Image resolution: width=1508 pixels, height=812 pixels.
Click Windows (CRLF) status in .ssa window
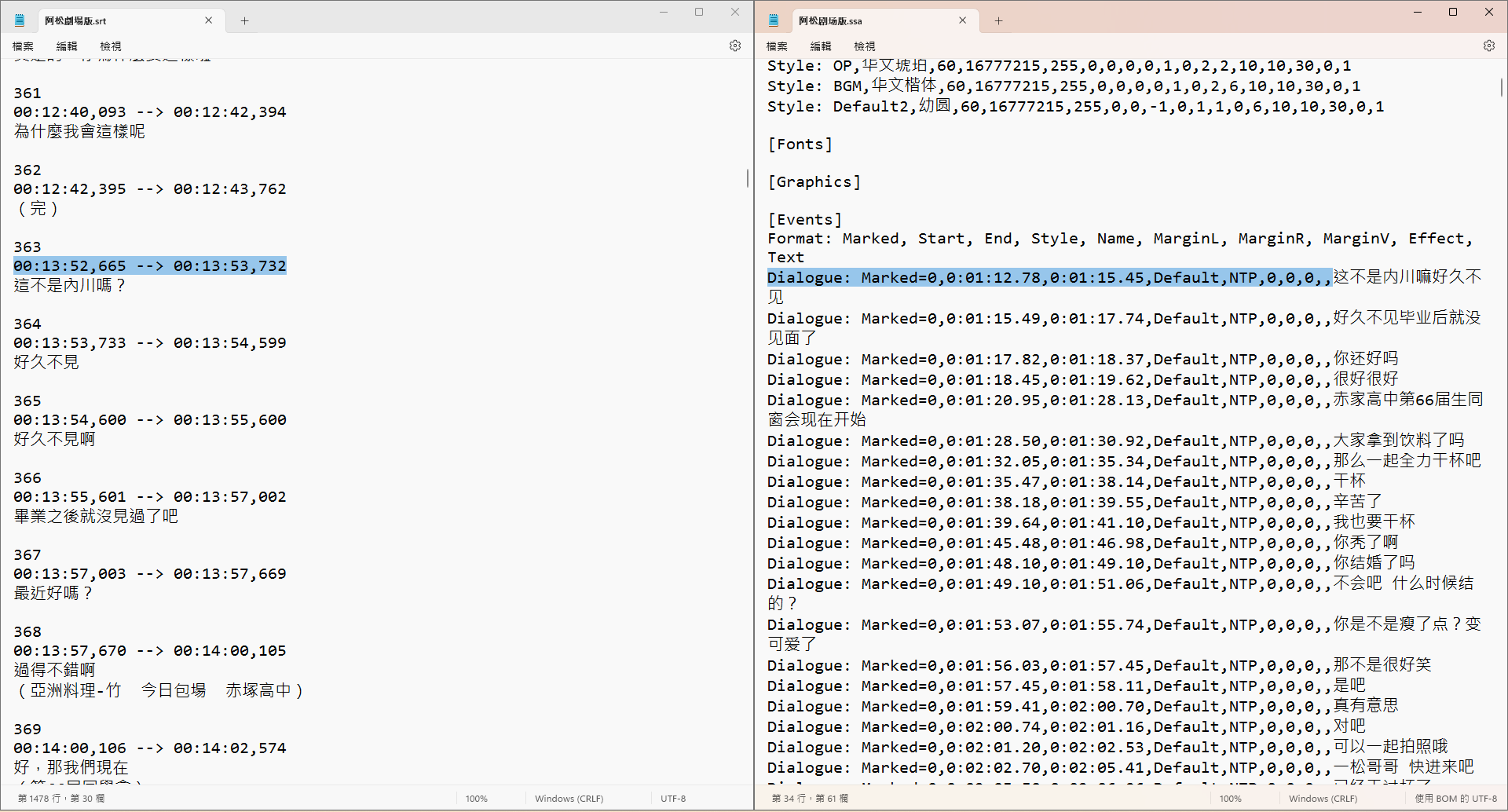(1323, 798)
